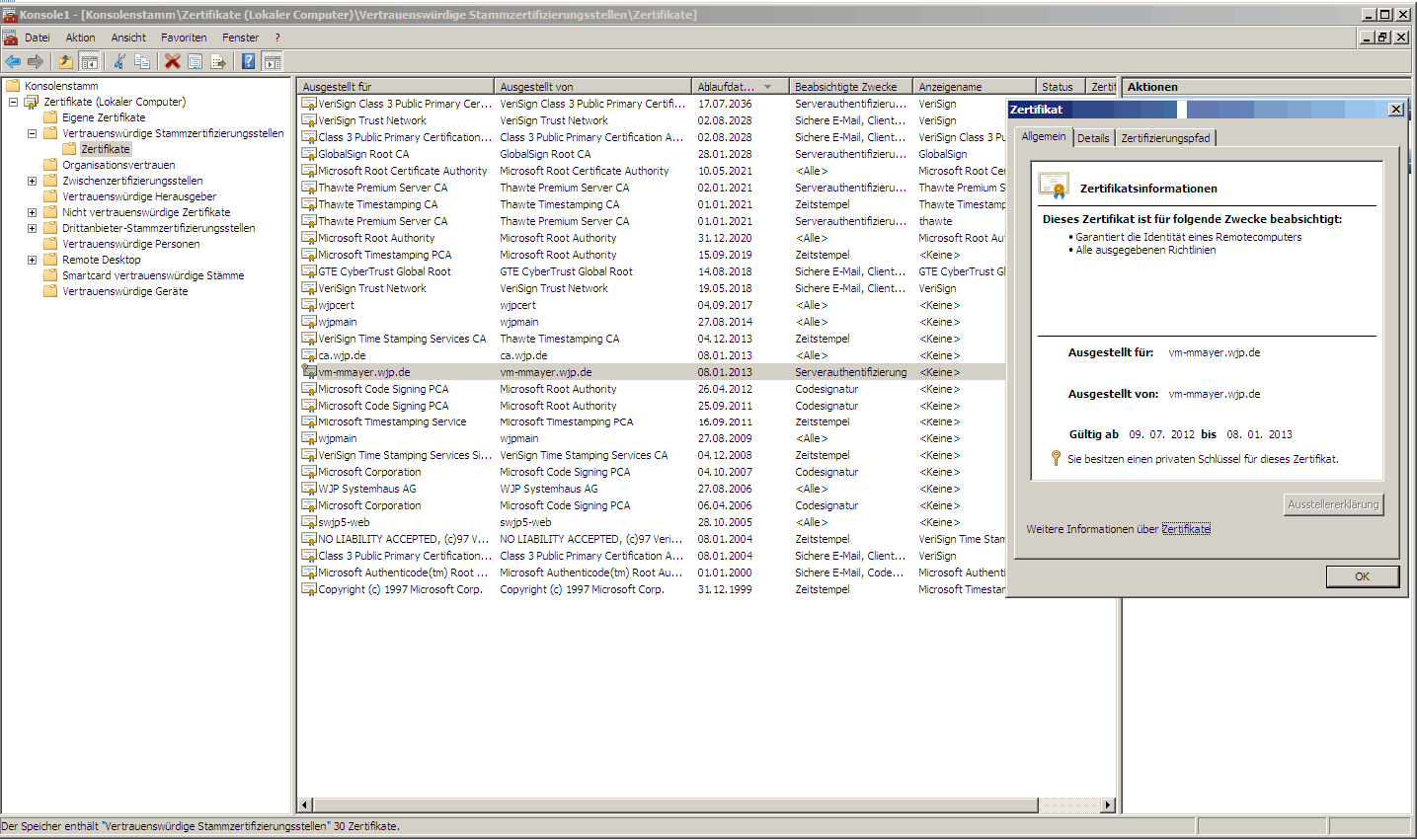Sort by the Ablaufdatum column header
Image resolution: width=1417 pixels, height=840 pixels.
coord(740,87)
